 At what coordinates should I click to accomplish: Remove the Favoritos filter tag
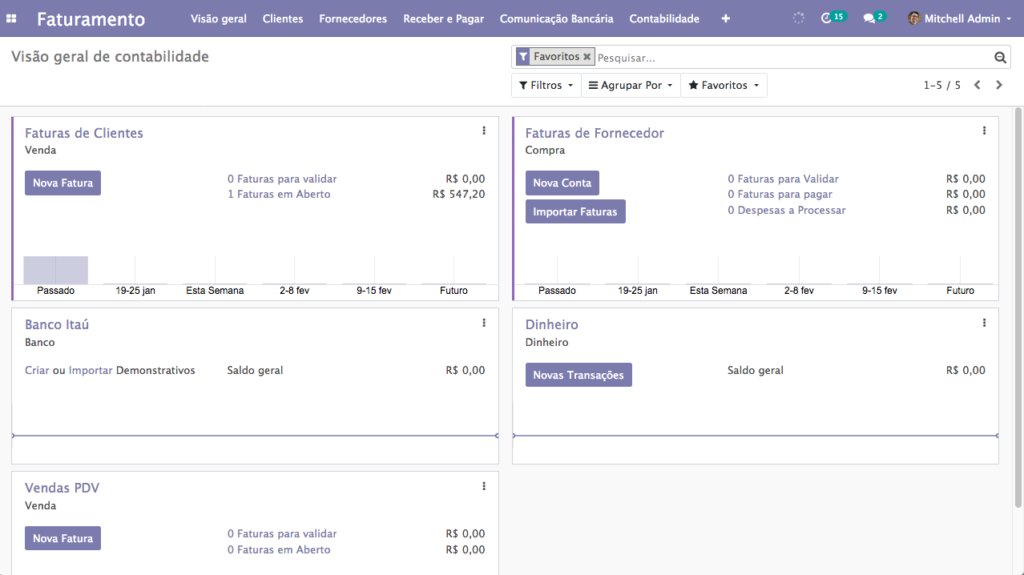coord(587,57)
